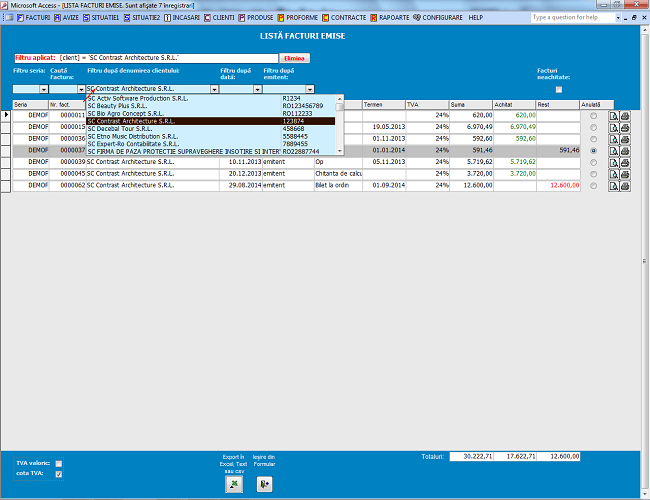Expand the Filtru dupa emitent dropdown
Screen dimensions: 650x500
tap(310, 89)
